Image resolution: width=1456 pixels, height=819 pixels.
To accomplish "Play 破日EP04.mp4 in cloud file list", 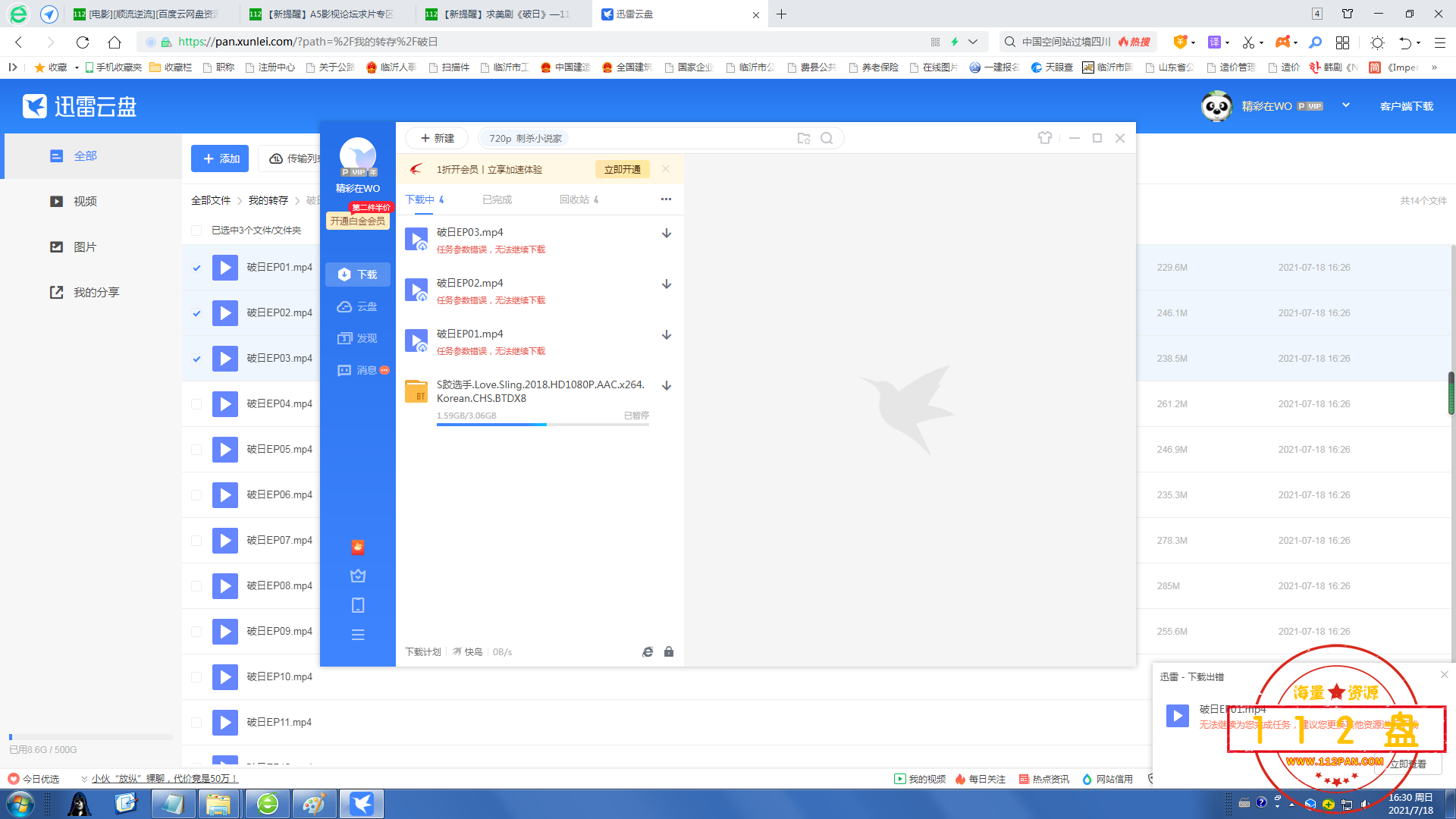I will [x=224, y=404].
